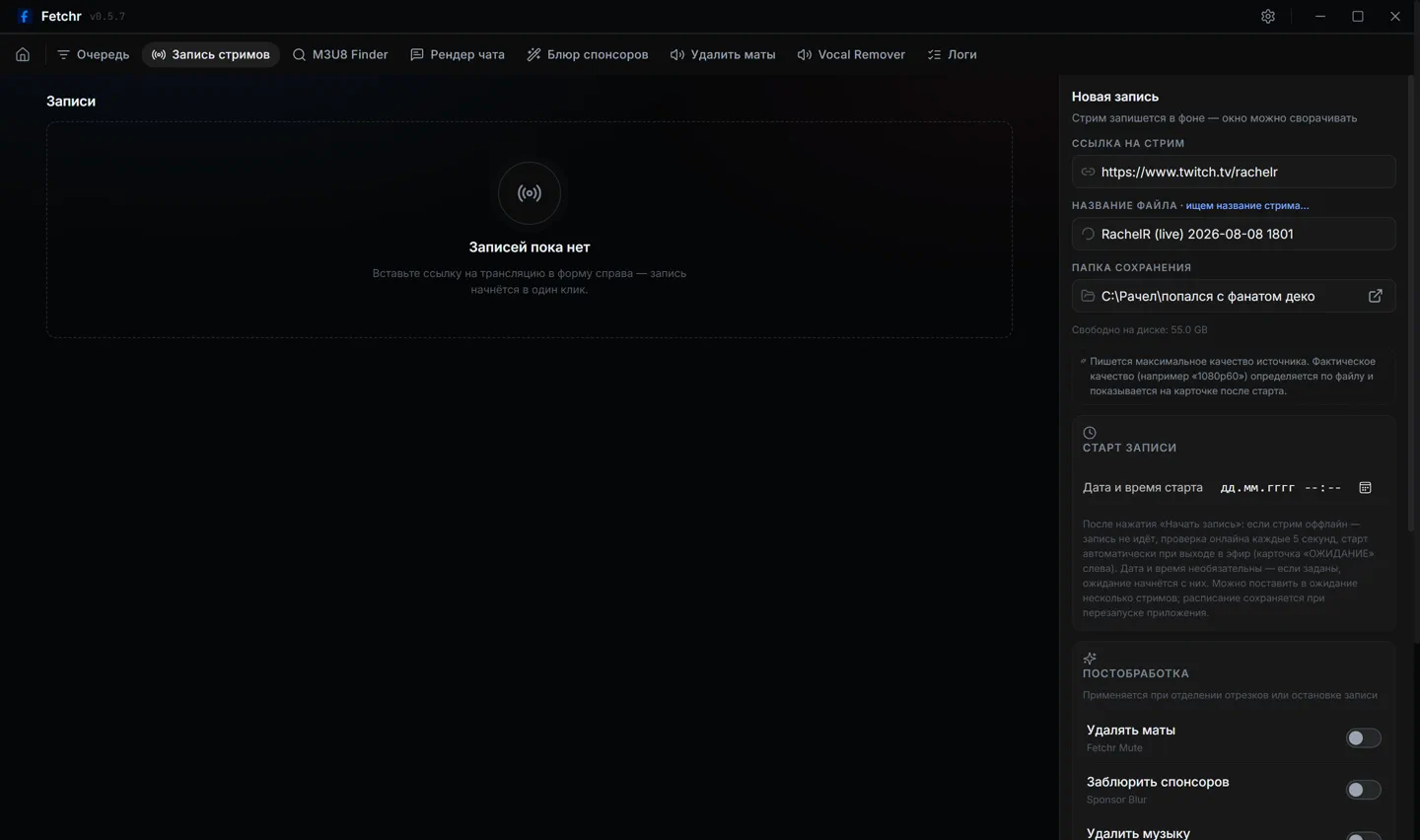Viewport: 1420px width, 840px height.
Task: Click the "ПАПКА СОХРАНЕНИЯ" label
Action: coord(1131,267)
